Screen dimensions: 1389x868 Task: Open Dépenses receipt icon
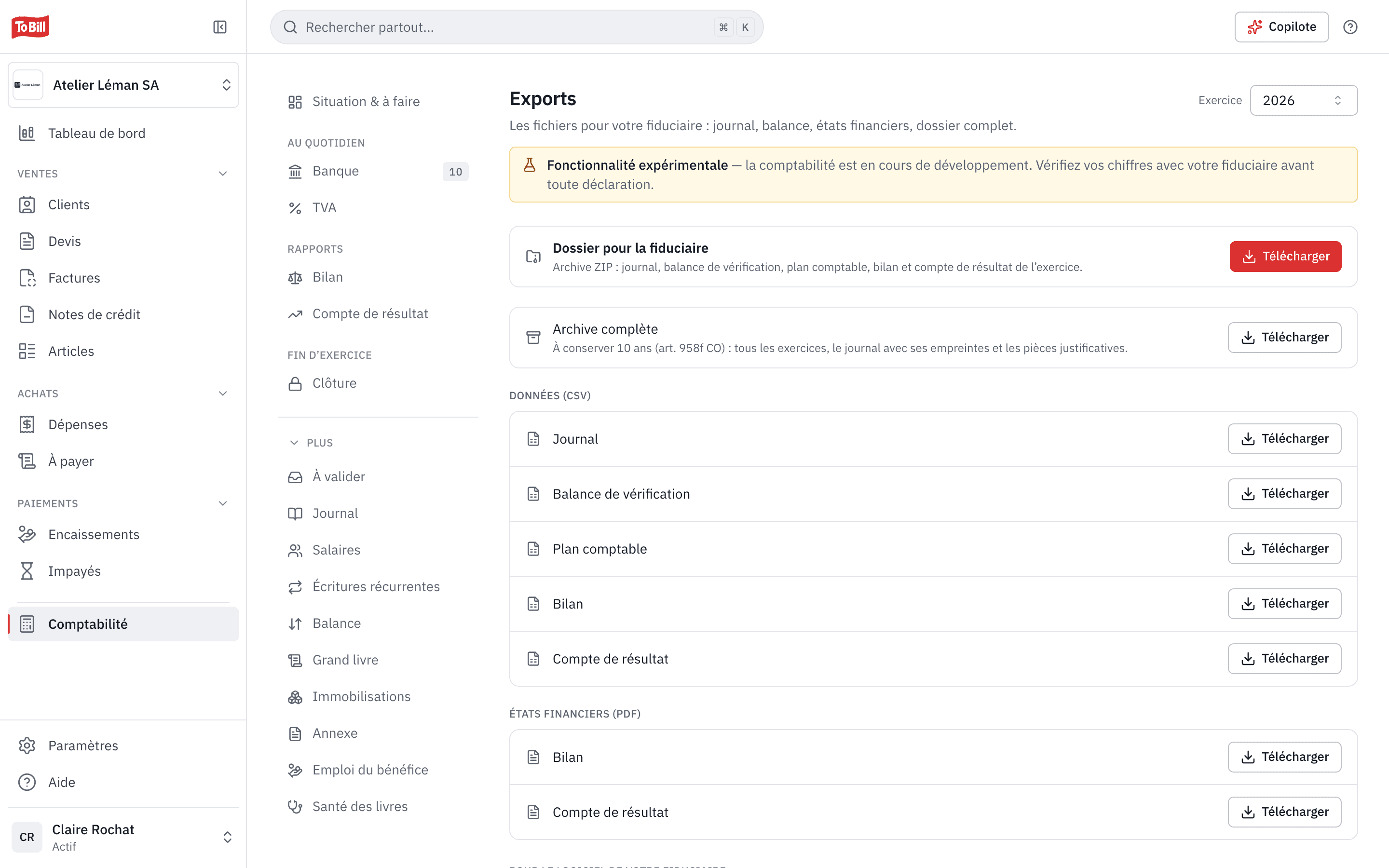(x=27, y=424)
